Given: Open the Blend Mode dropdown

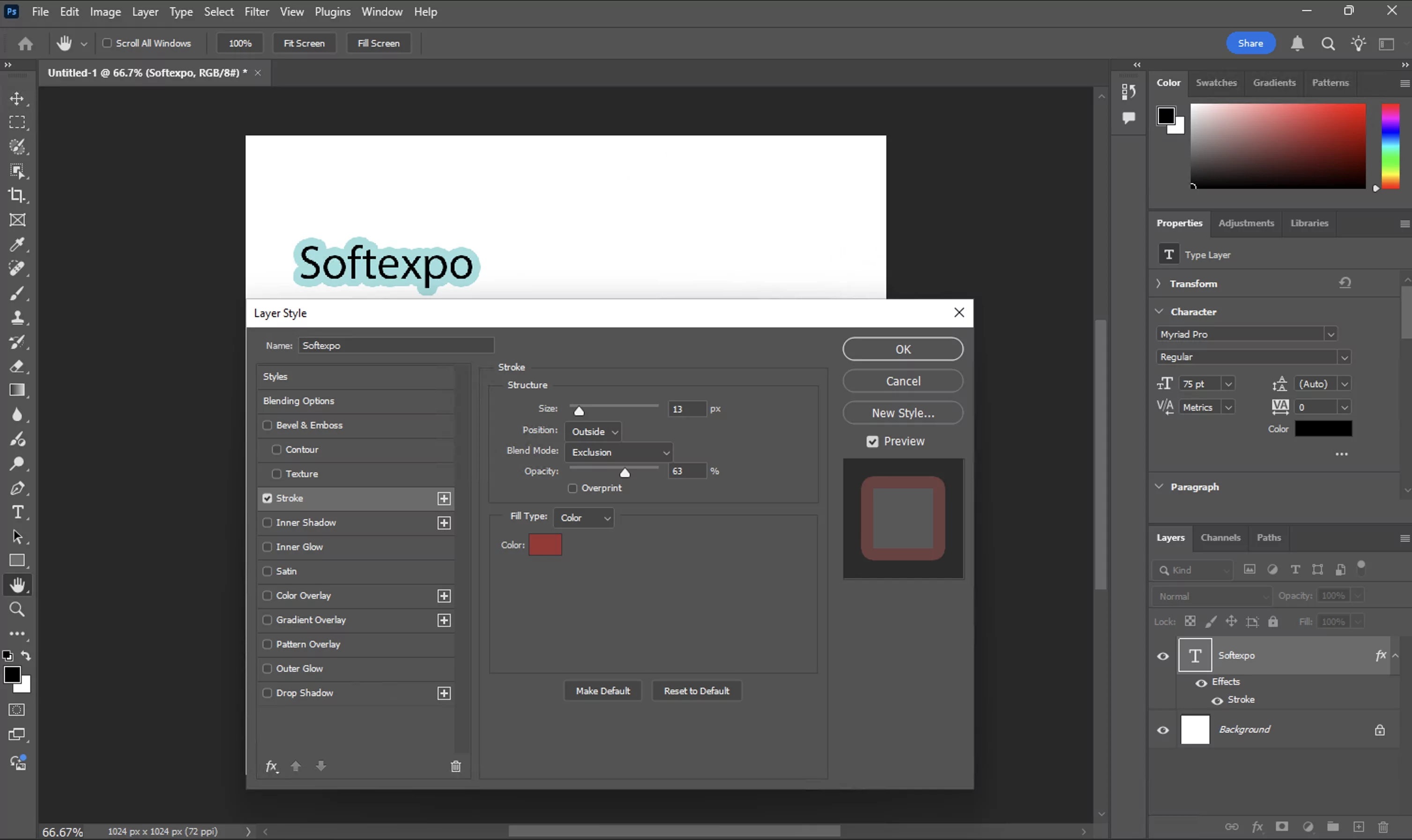Looking at the screenshot, I should [x=618, y=452].
